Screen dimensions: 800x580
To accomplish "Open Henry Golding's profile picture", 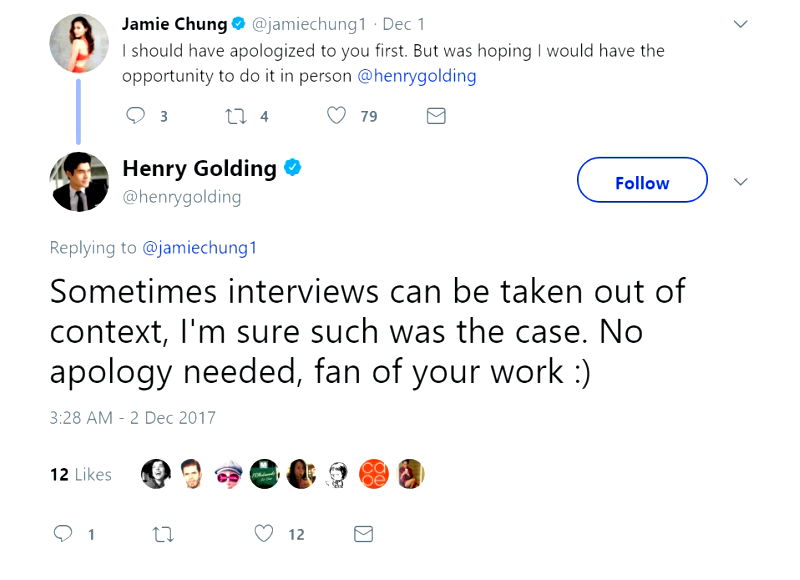I will click(x=78, y=182).
